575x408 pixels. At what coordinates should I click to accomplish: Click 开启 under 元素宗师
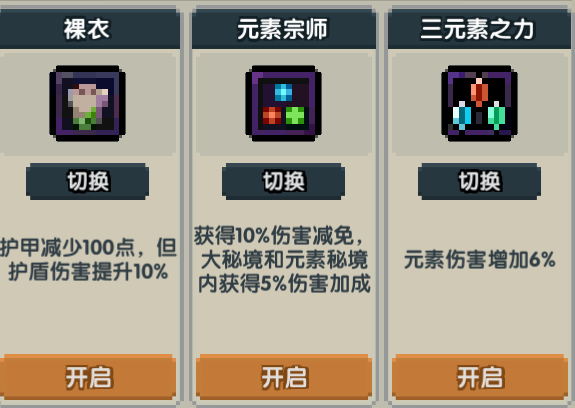click(x=284, y=377)
